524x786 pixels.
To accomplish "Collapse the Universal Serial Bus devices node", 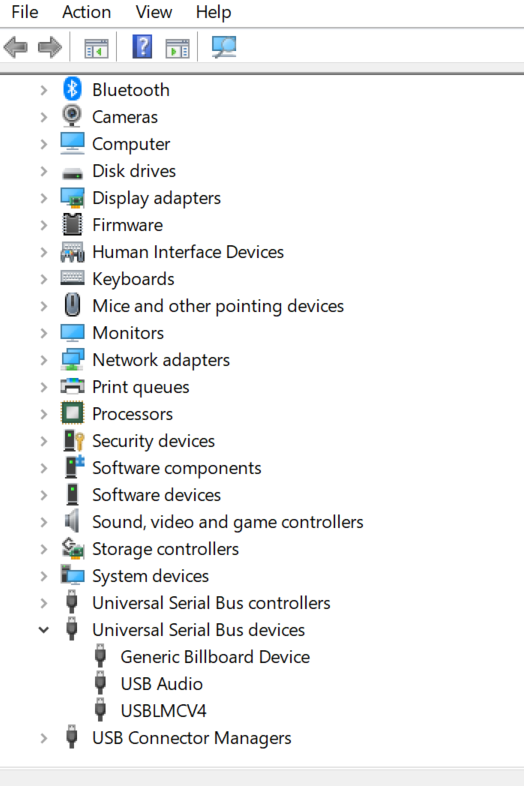I will tap(44, 630).
